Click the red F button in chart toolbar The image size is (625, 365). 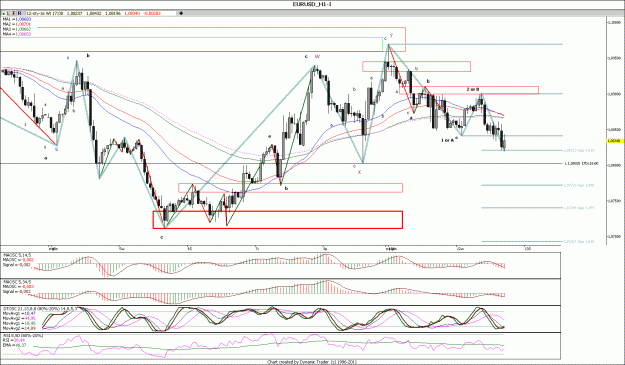[14, 13]
